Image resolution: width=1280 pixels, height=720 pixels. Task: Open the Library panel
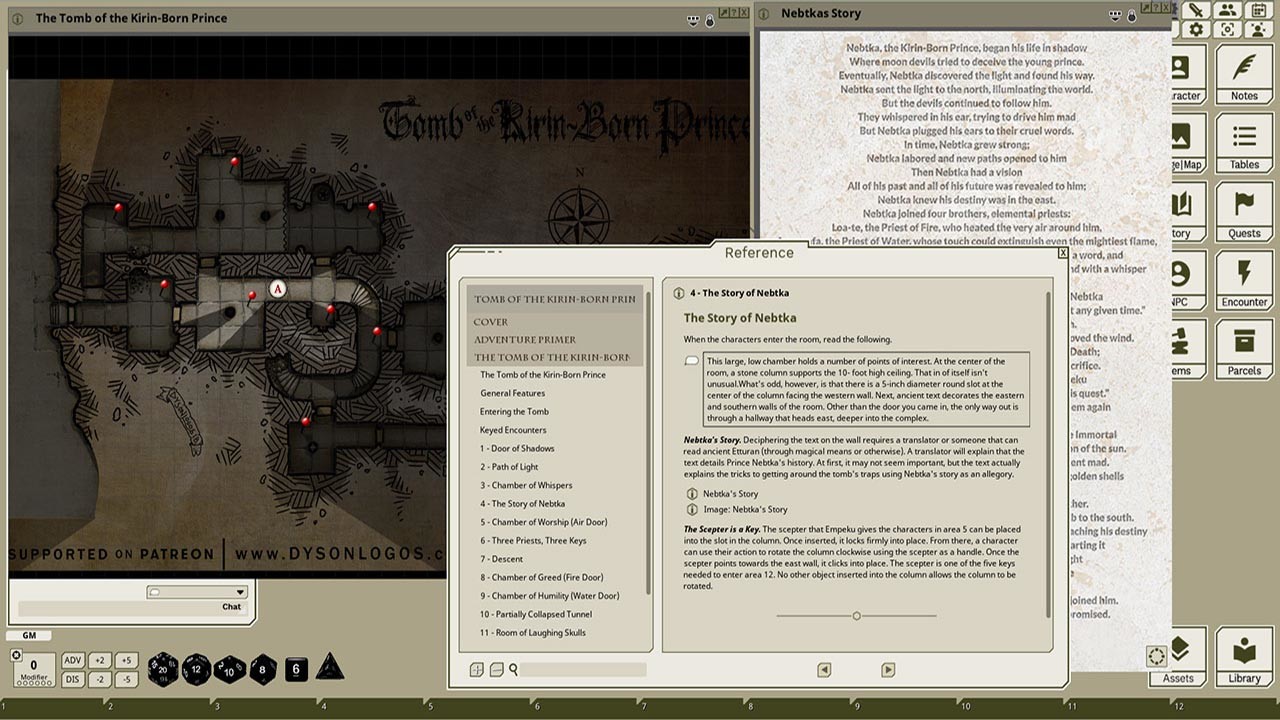coord(1243,657)
